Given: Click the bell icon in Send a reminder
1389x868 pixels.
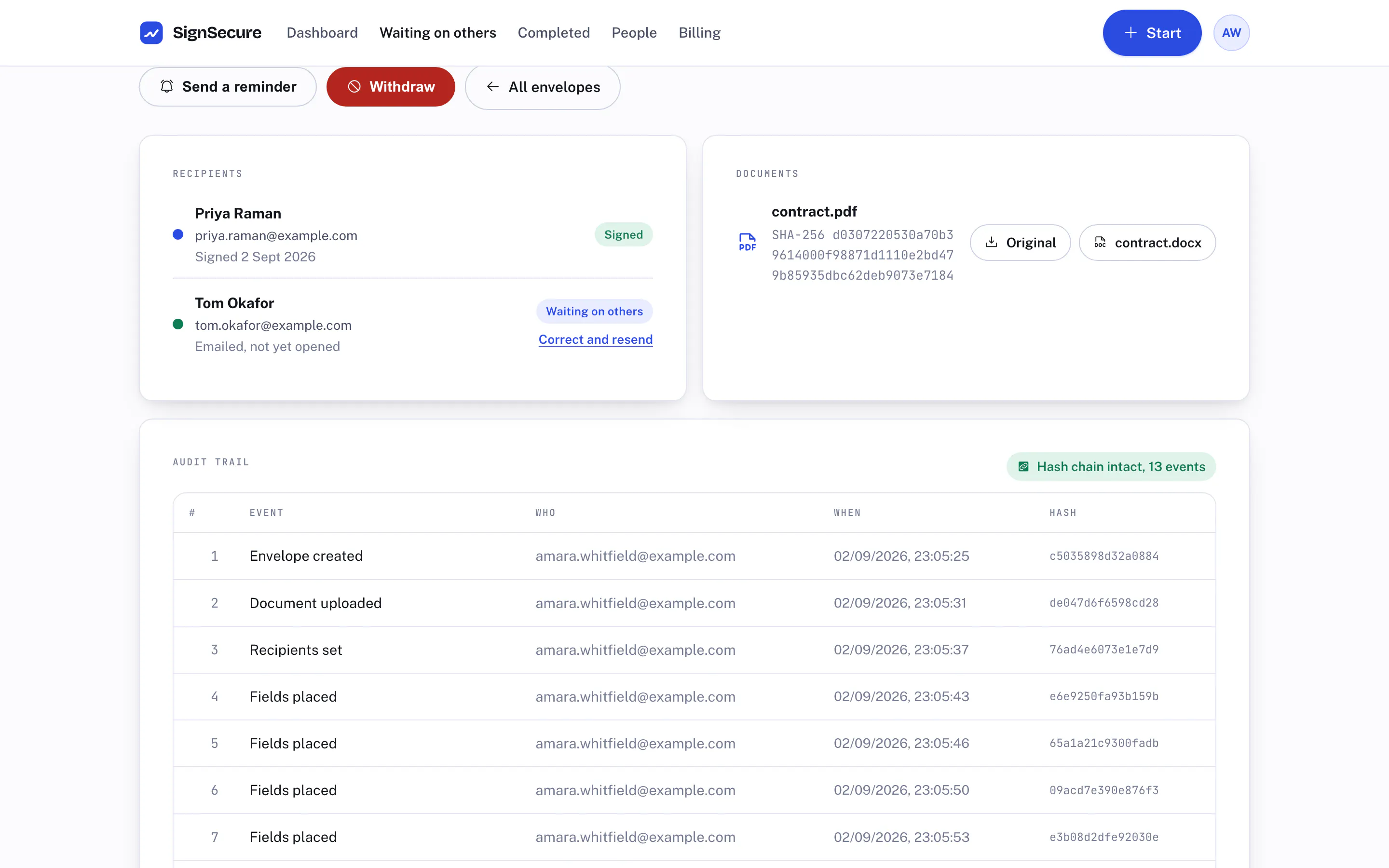Looking at the screenshot, I should click(x=166, y=87).
